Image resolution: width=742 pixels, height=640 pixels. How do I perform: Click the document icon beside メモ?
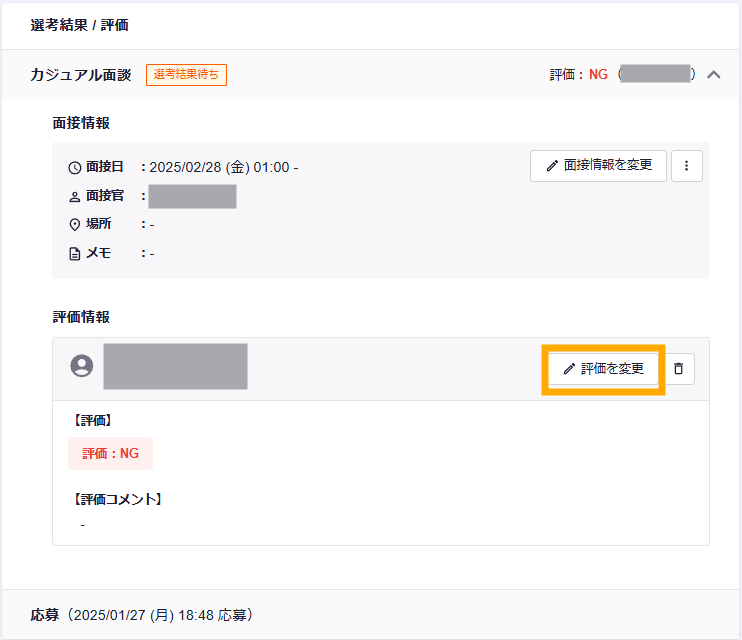[x=74, y=254]
